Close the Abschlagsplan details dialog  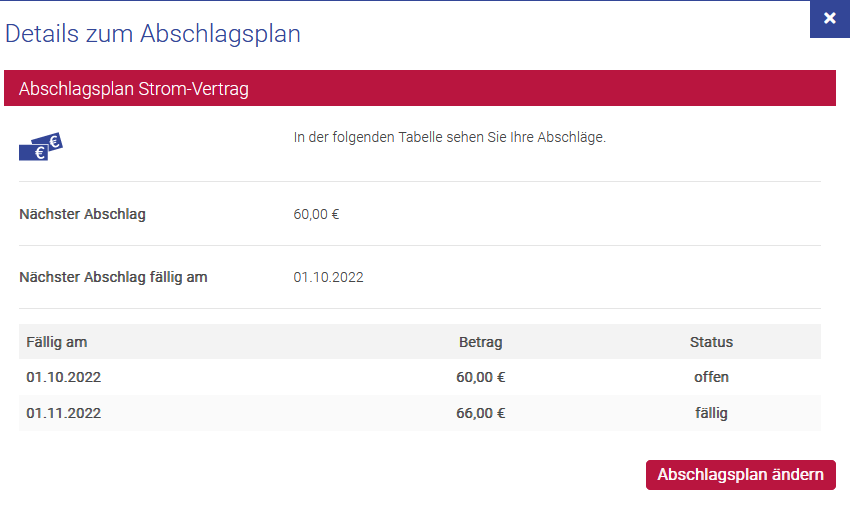click(x=829, y=19)
